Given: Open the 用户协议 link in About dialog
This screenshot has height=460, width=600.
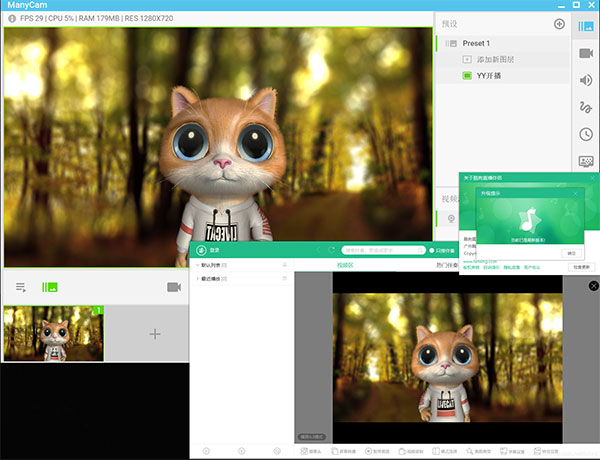Looking at the screenshot, I should [x=532, y=268].
